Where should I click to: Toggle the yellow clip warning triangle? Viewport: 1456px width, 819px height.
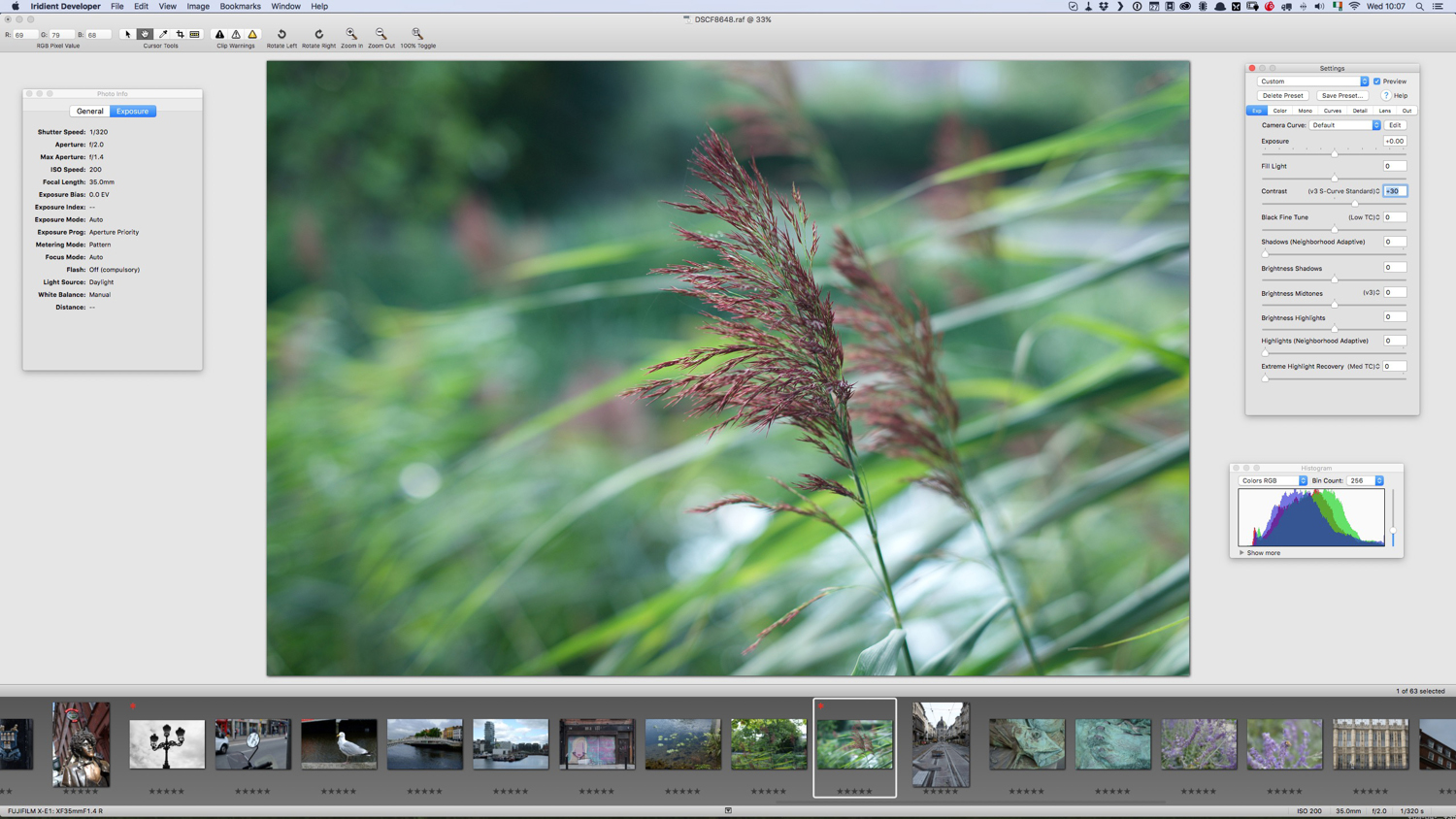click(x=252, y=34)
